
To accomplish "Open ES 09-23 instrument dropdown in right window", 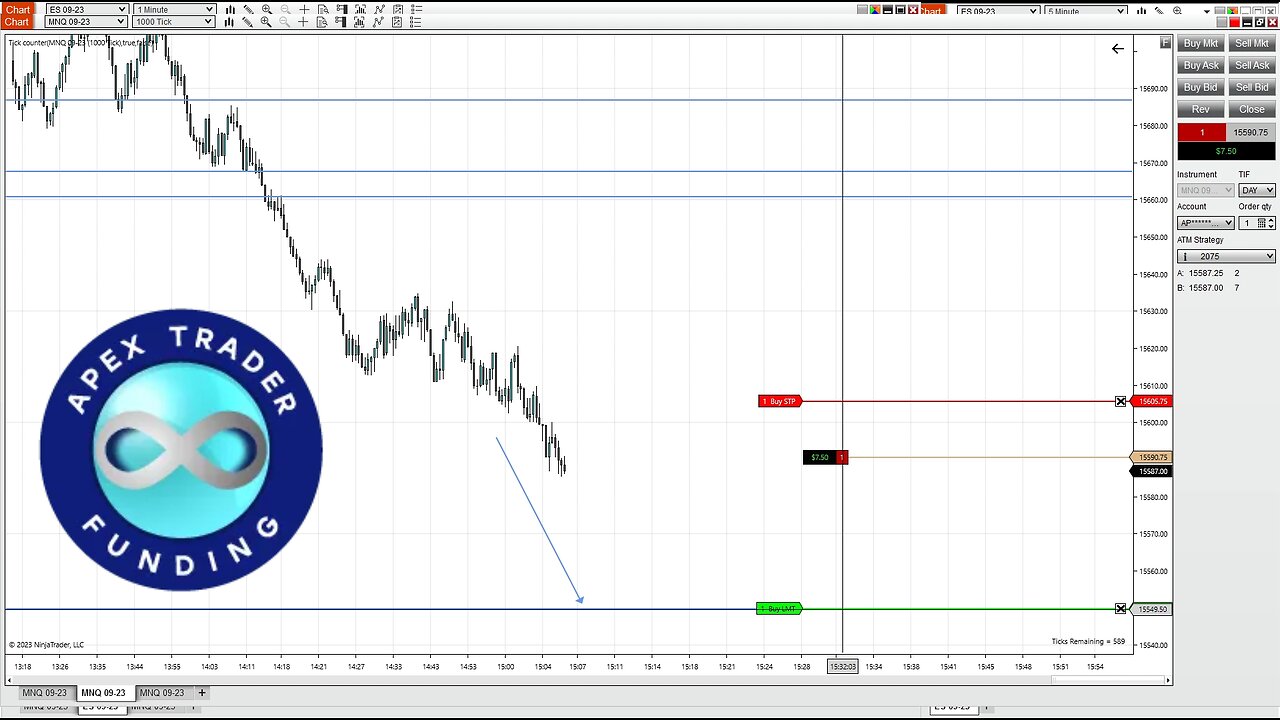I will click(x=998, y=11).
